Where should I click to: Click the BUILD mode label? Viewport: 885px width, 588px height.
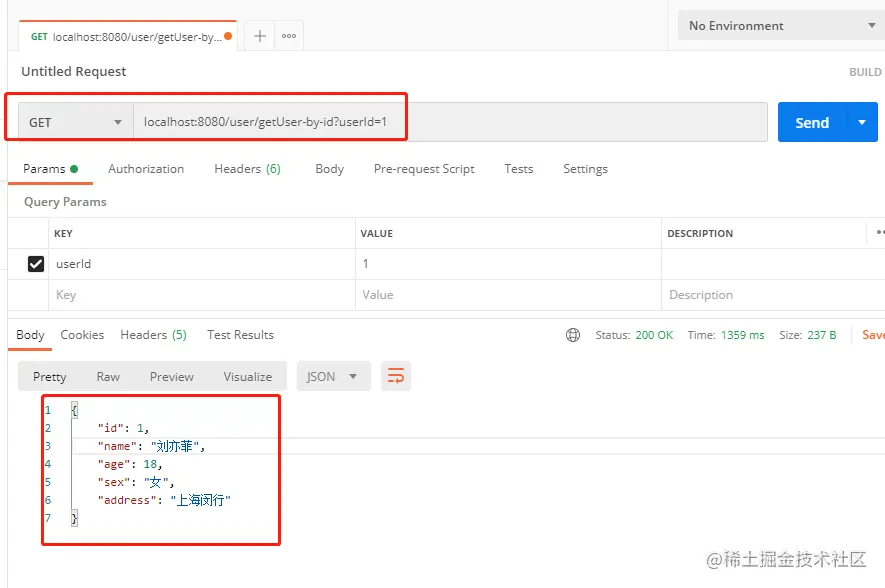click(865, 72)
